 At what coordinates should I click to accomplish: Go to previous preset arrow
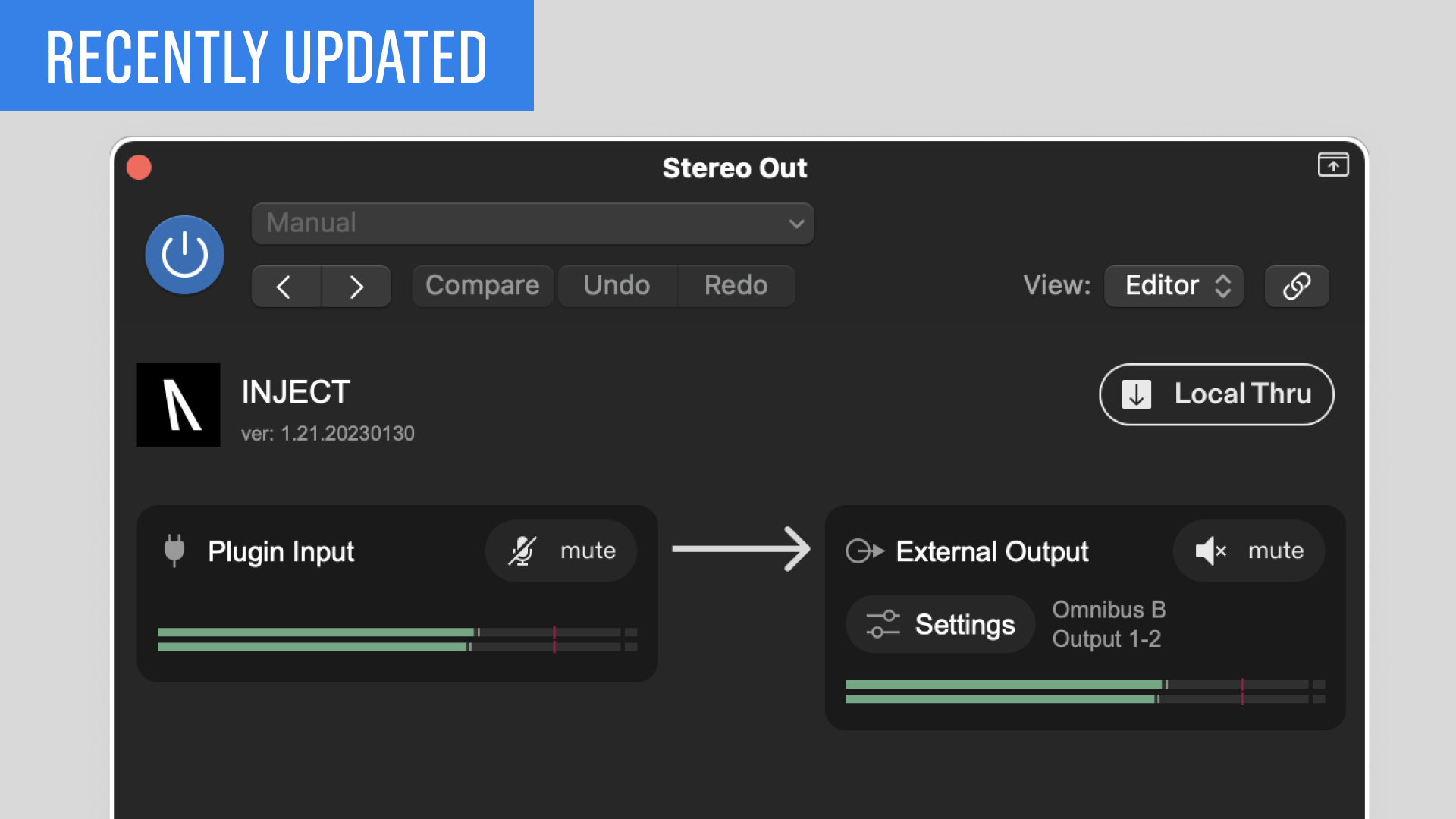click(x=286, y=287)
